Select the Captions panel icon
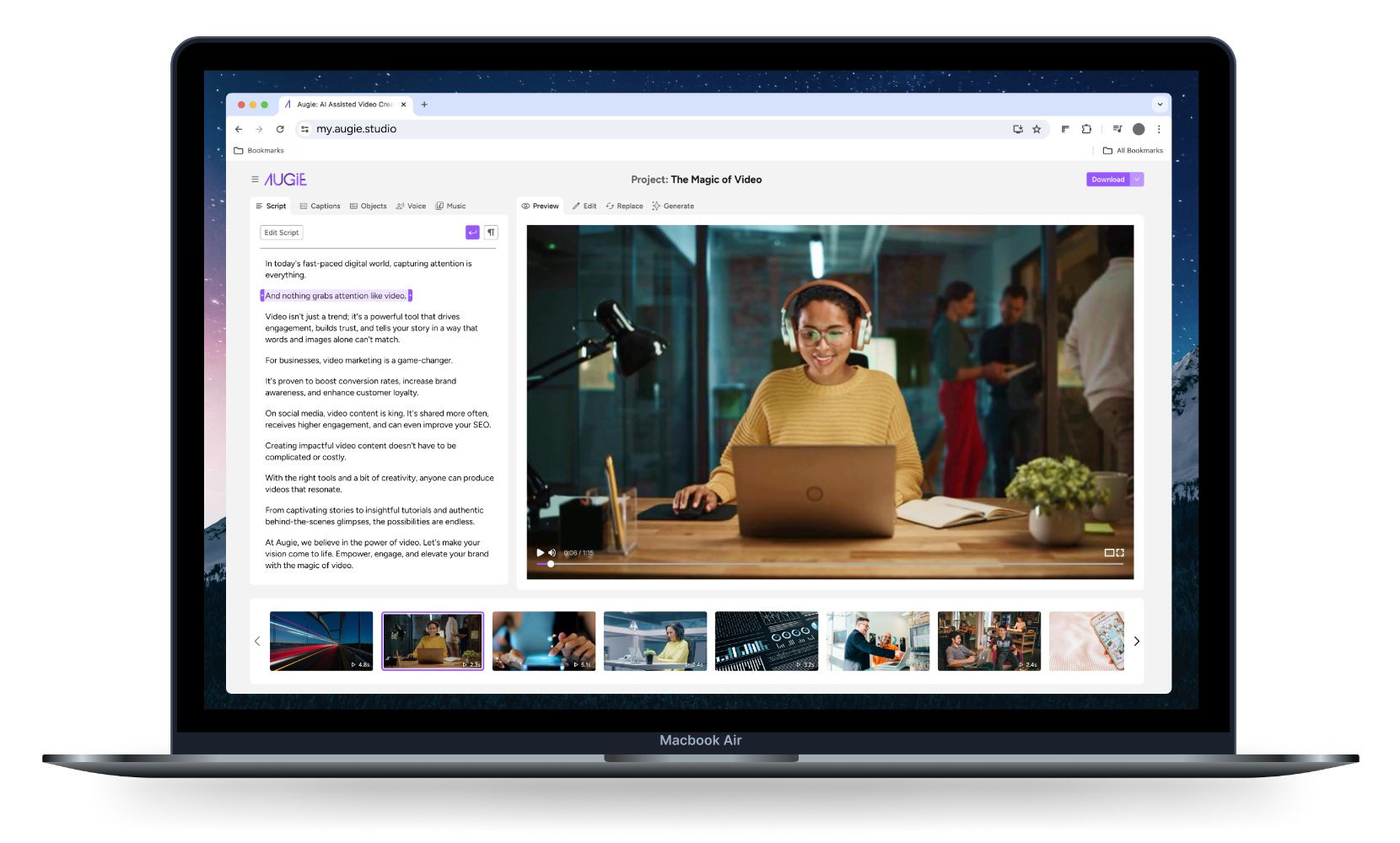This screenshot has width=1400, height=843. tap(304, 206)
